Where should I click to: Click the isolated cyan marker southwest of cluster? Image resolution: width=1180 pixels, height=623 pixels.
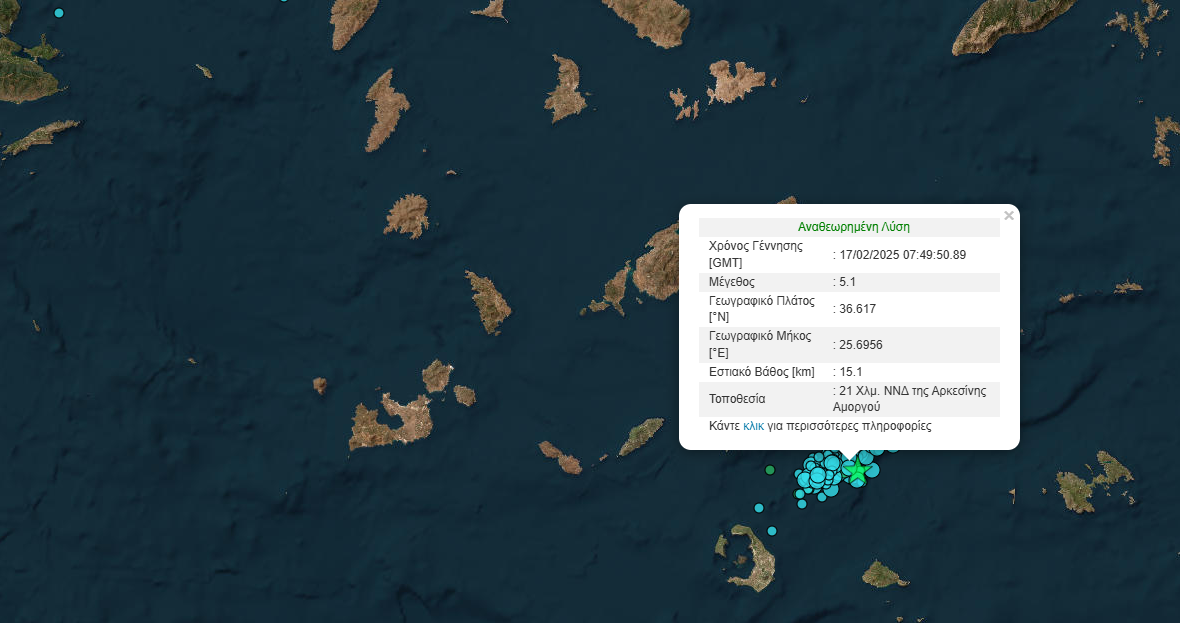click(x=759, y=508)
